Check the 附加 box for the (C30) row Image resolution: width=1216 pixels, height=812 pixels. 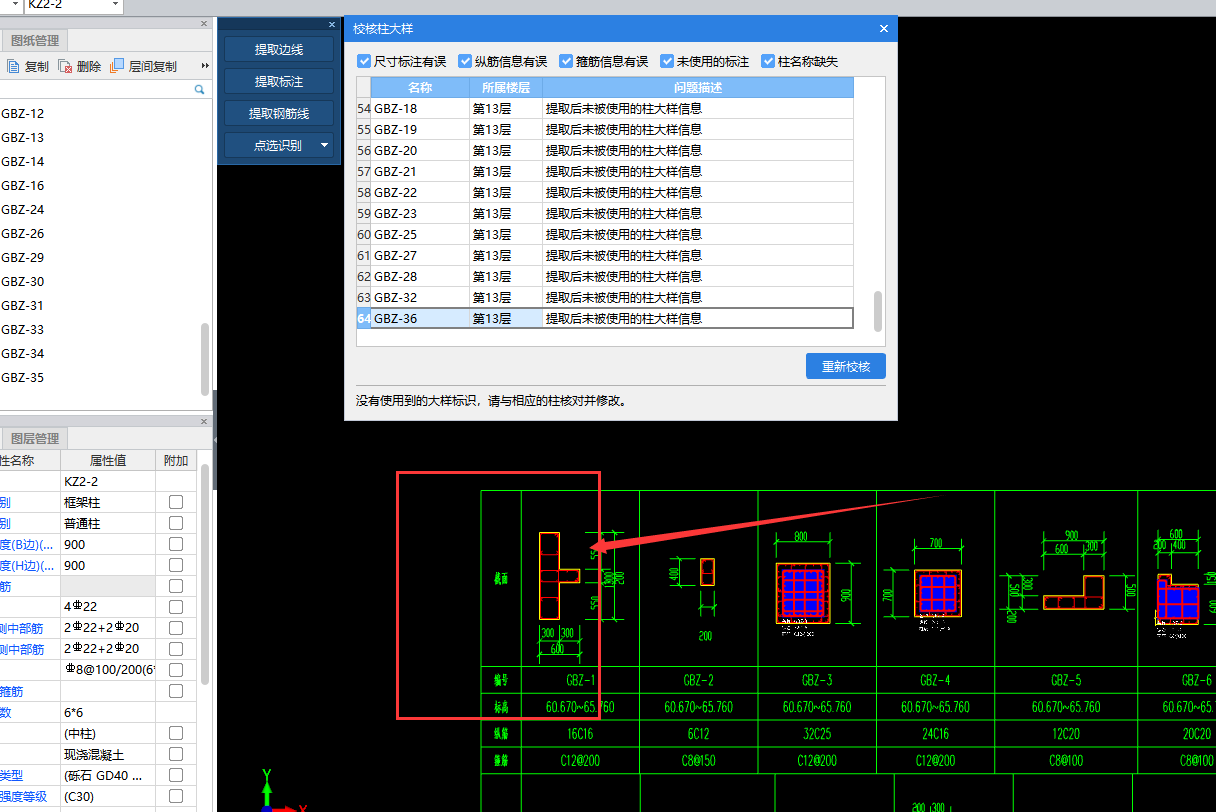[x=176, y=796]
